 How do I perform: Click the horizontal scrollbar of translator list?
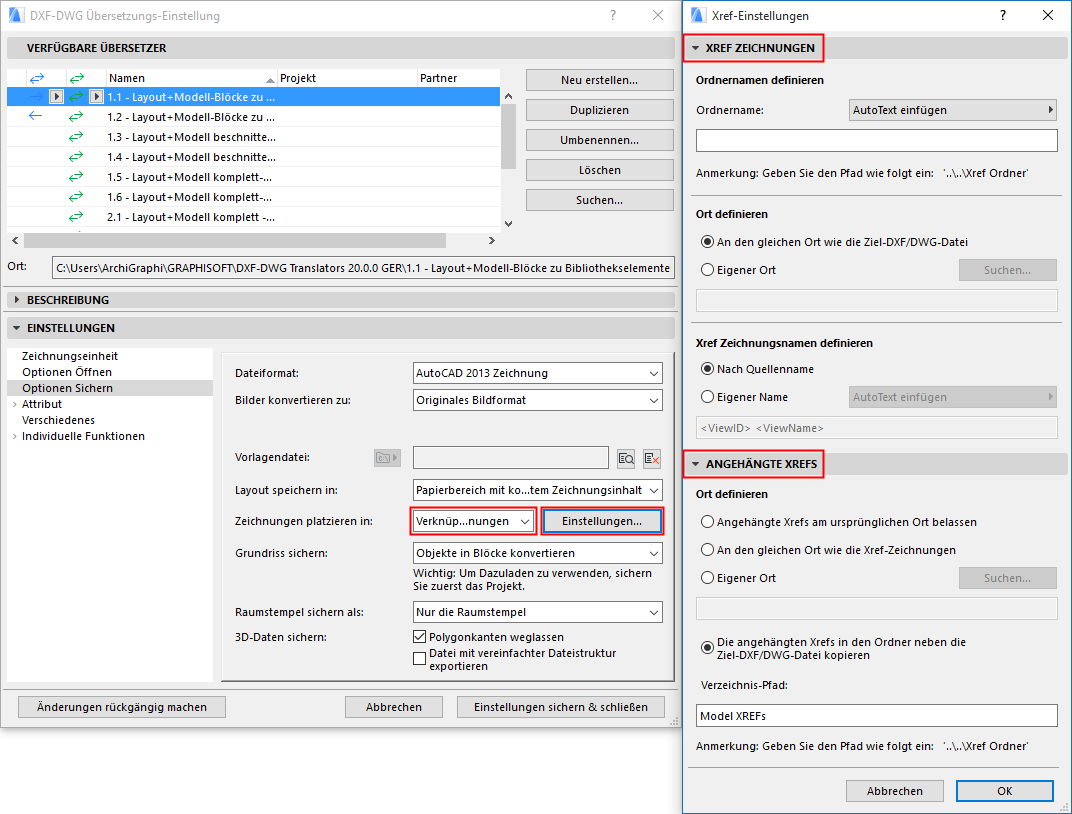click(234, 241)
